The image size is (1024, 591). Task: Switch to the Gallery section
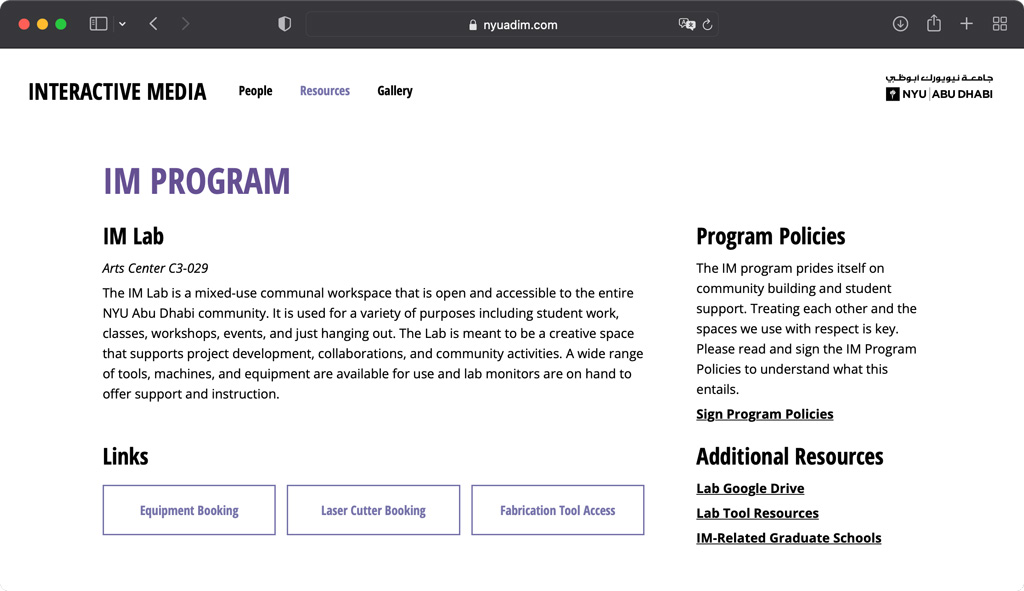click(x=394, y=90)
